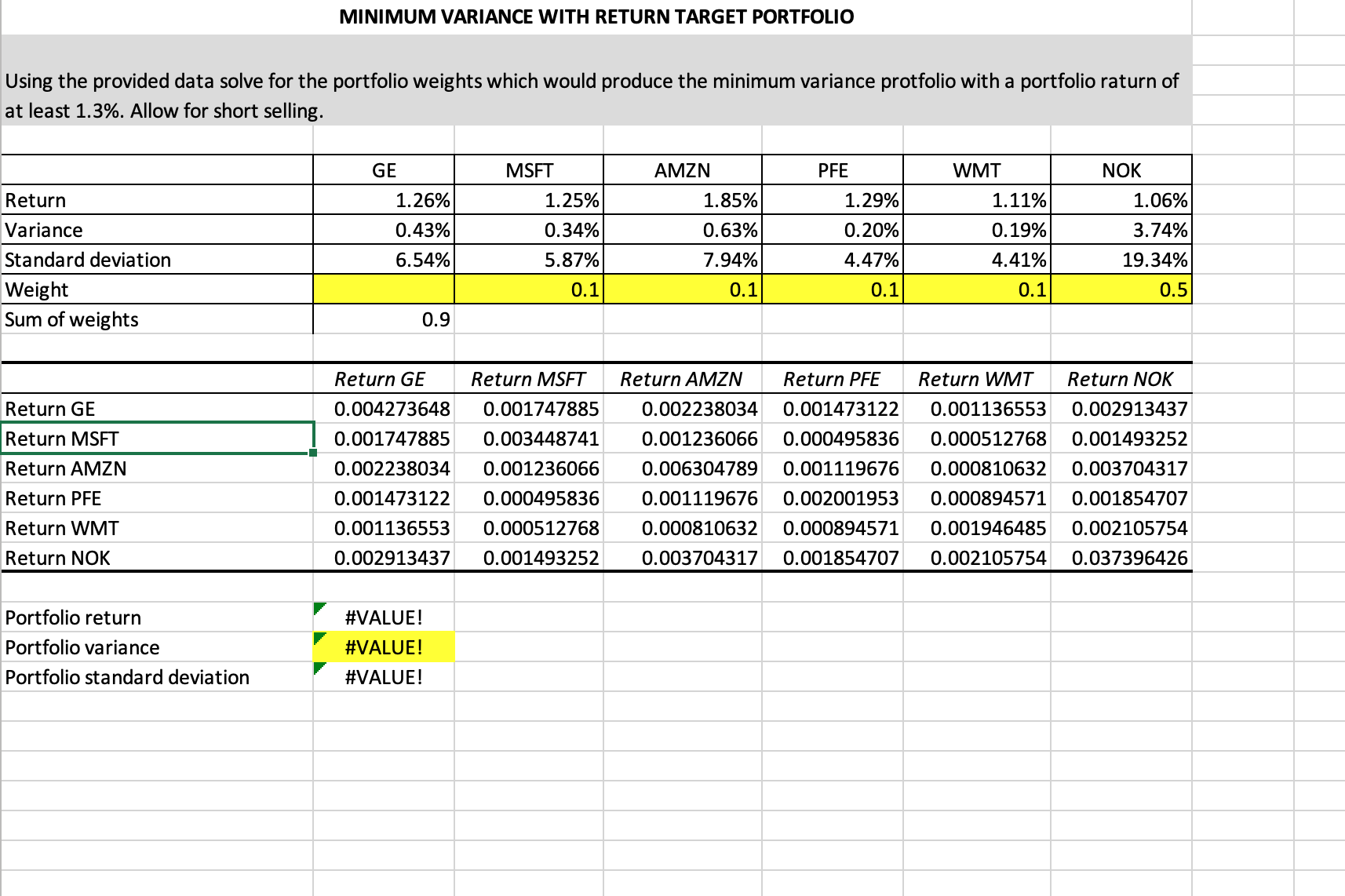
Task: Select covariance cell 0.002001953
Action: click(x=833, y=498)
